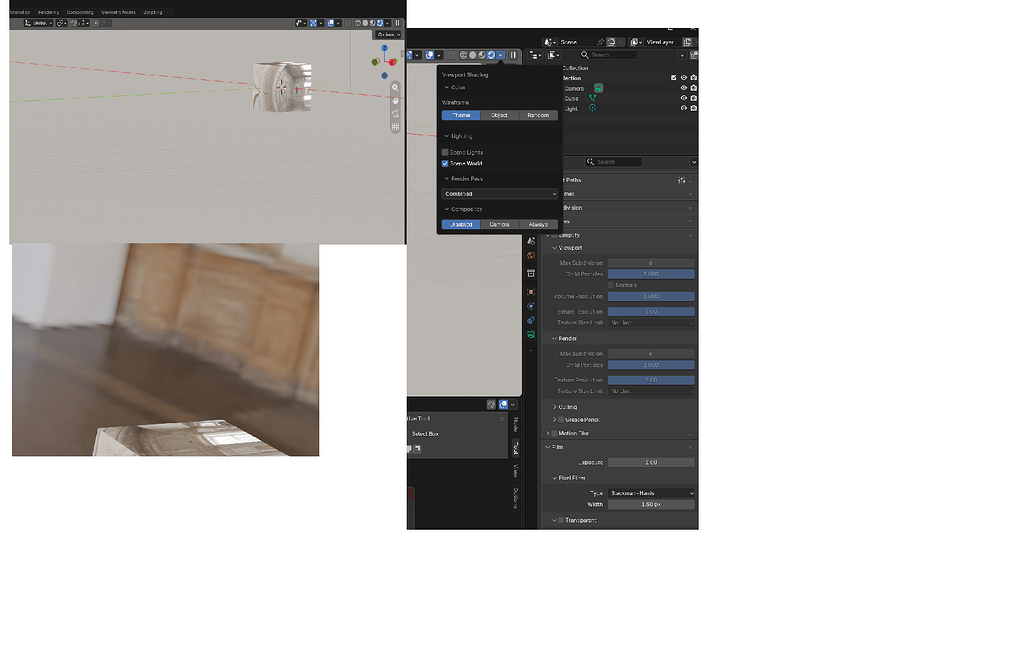This screenshot has width=1024, height=659.
Task: Uncheck the Scene World checkbox
Action: 445,163
